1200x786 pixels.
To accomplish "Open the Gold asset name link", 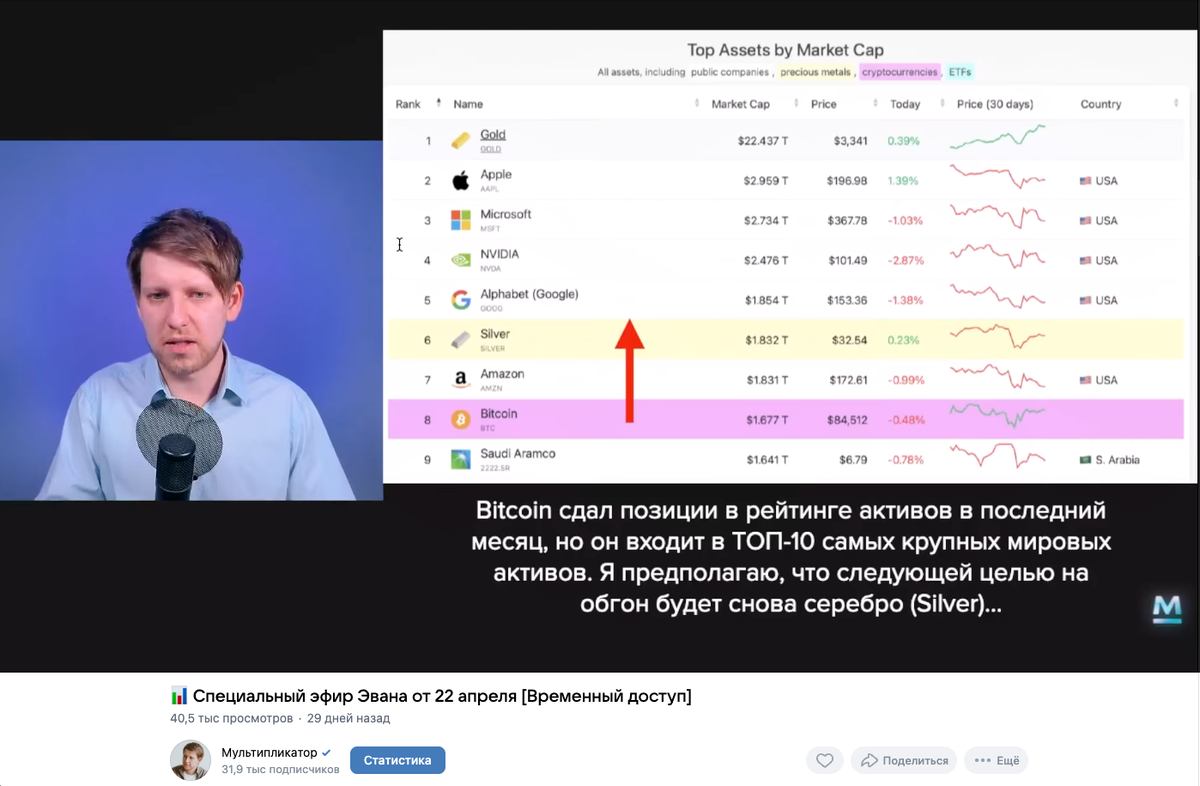I will (493, 135).
